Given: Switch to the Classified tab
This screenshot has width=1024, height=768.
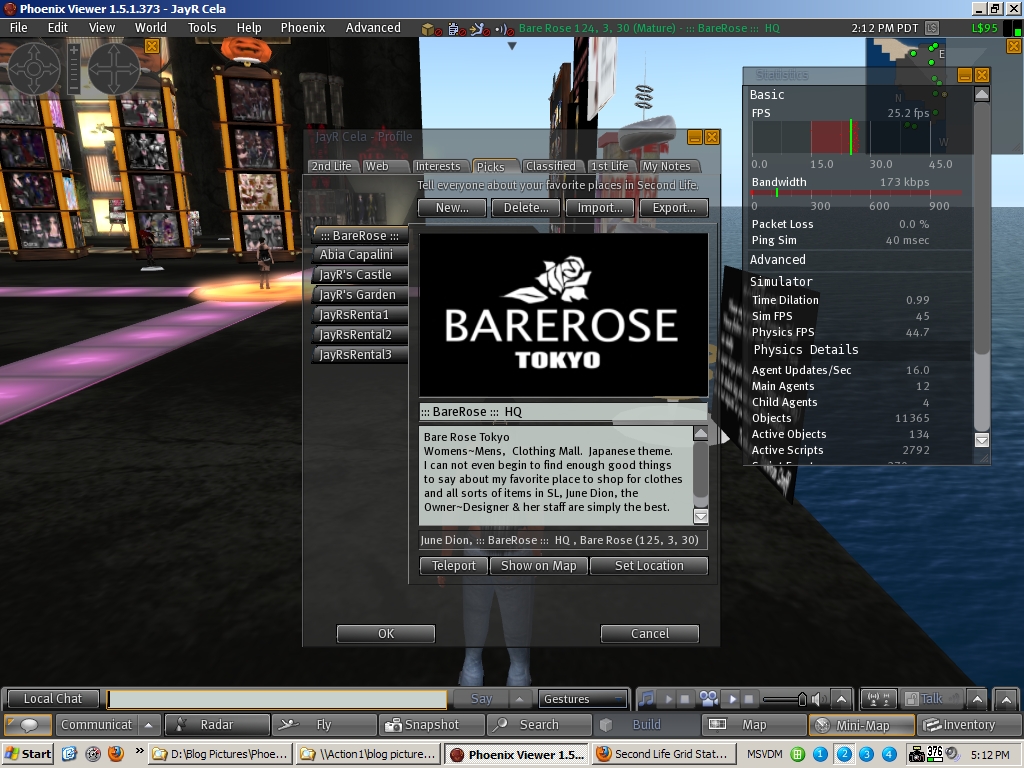Looking at the screenshot, I should tap(551, 167).
